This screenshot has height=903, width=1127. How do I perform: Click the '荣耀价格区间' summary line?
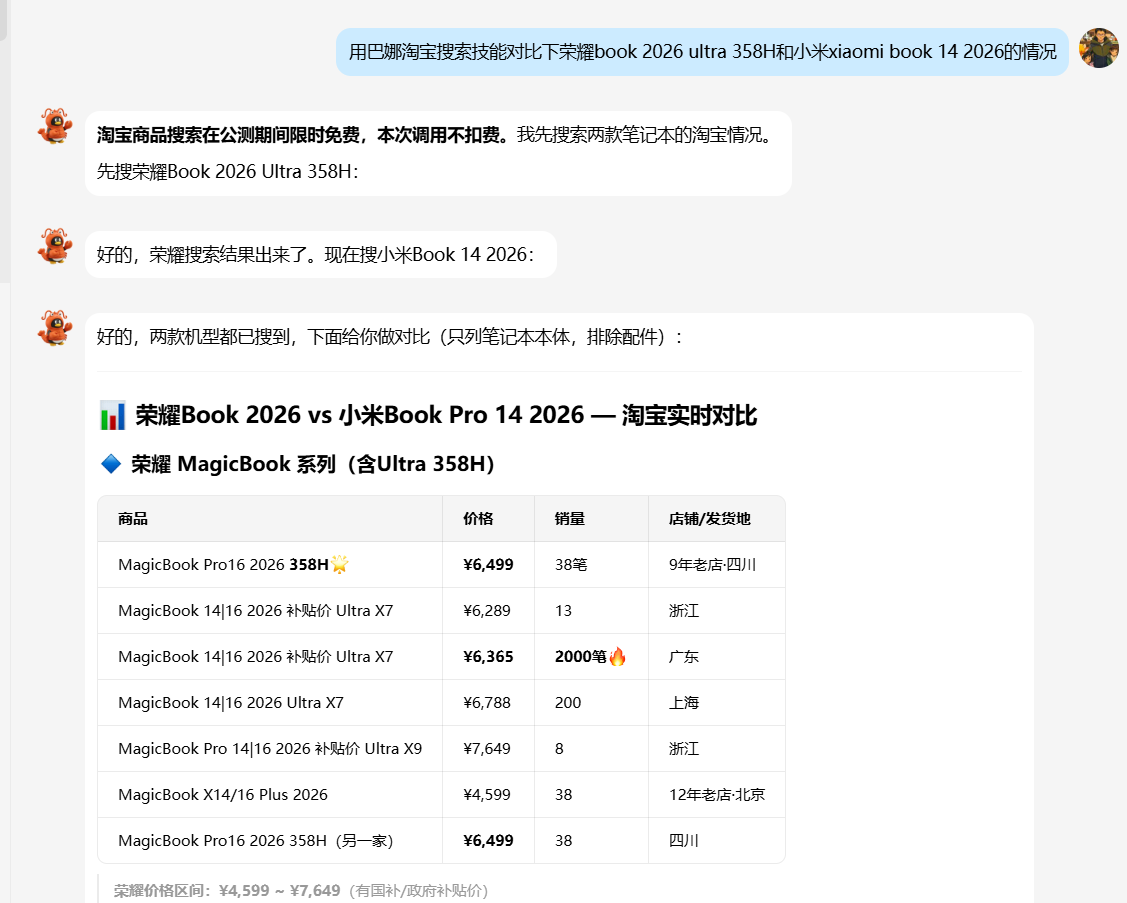coord(300,890)
